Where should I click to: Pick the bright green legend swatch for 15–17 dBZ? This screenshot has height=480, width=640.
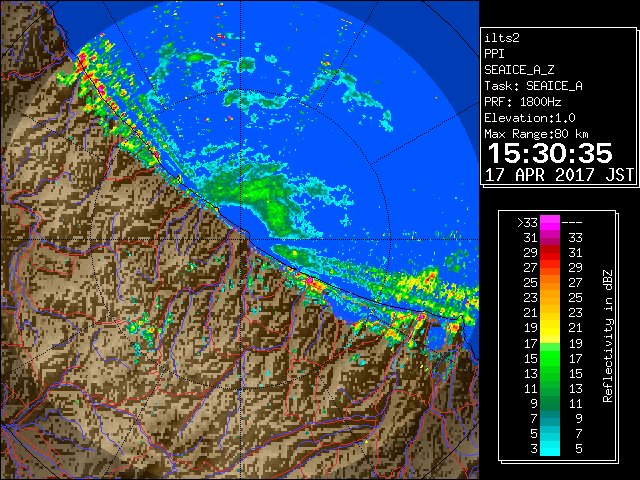[550, 358]
